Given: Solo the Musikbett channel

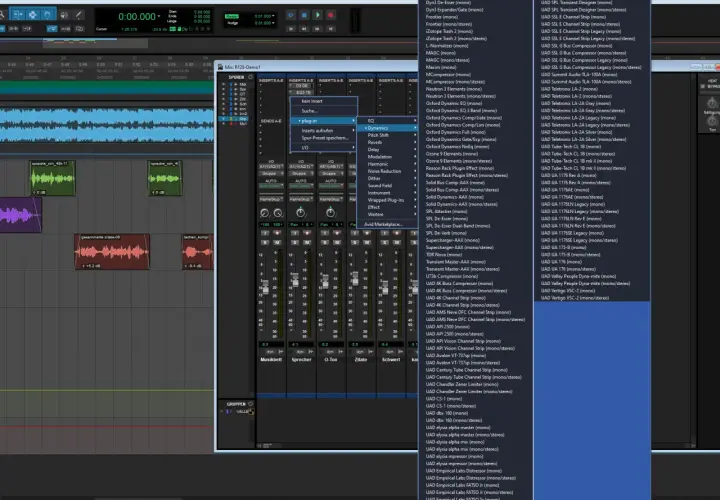Looking at the screenshot, I should 265,242.
